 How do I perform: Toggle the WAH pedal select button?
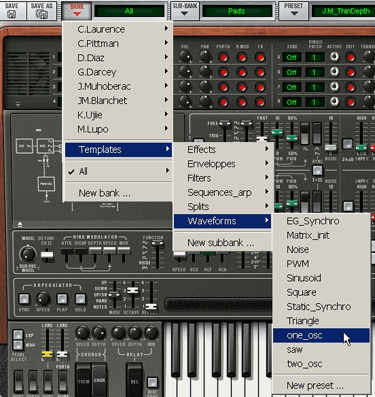pos(18,344)
